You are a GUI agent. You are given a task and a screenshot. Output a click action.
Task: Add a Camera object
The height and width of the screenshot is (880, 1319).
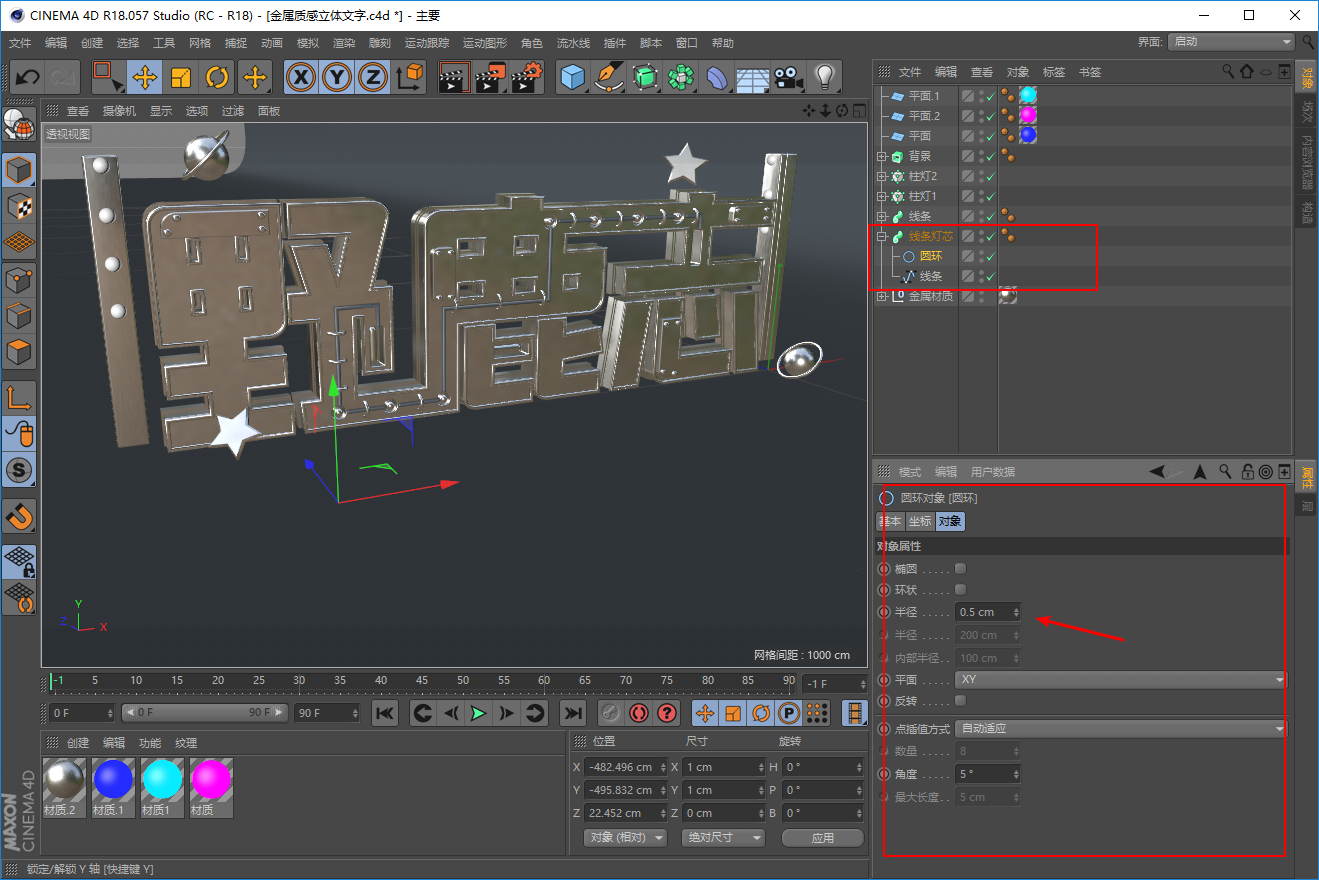[x=789, y=77]
